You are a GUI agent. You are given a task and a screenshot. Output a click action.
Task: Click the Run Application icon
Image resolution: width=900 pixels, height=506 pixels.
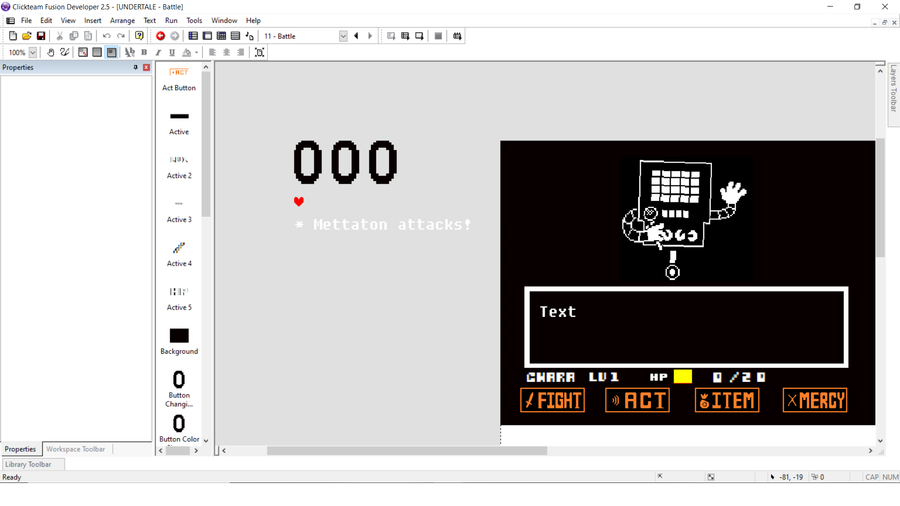pyautogui.click(x=405, y=36)
